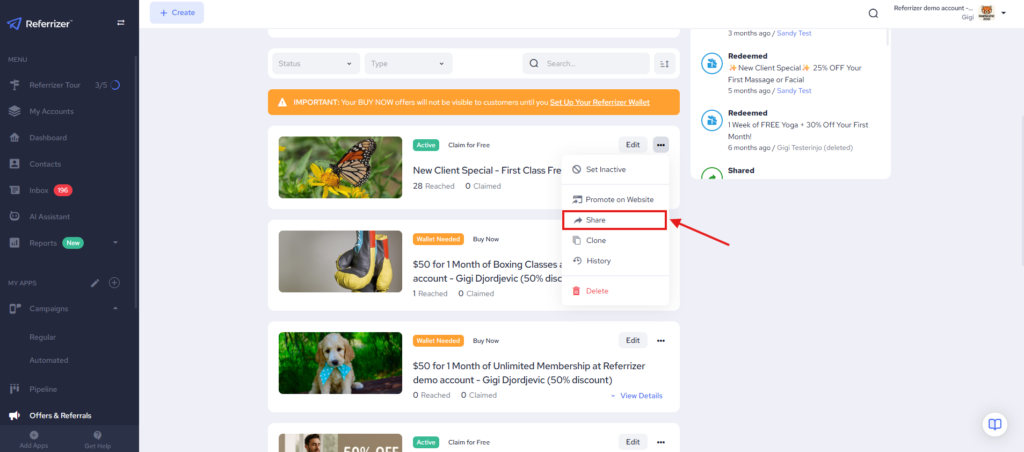Screen dimensions: 1024x452
Task: Click the Create button
Action: pyautogui.click(x=177, y=13)
